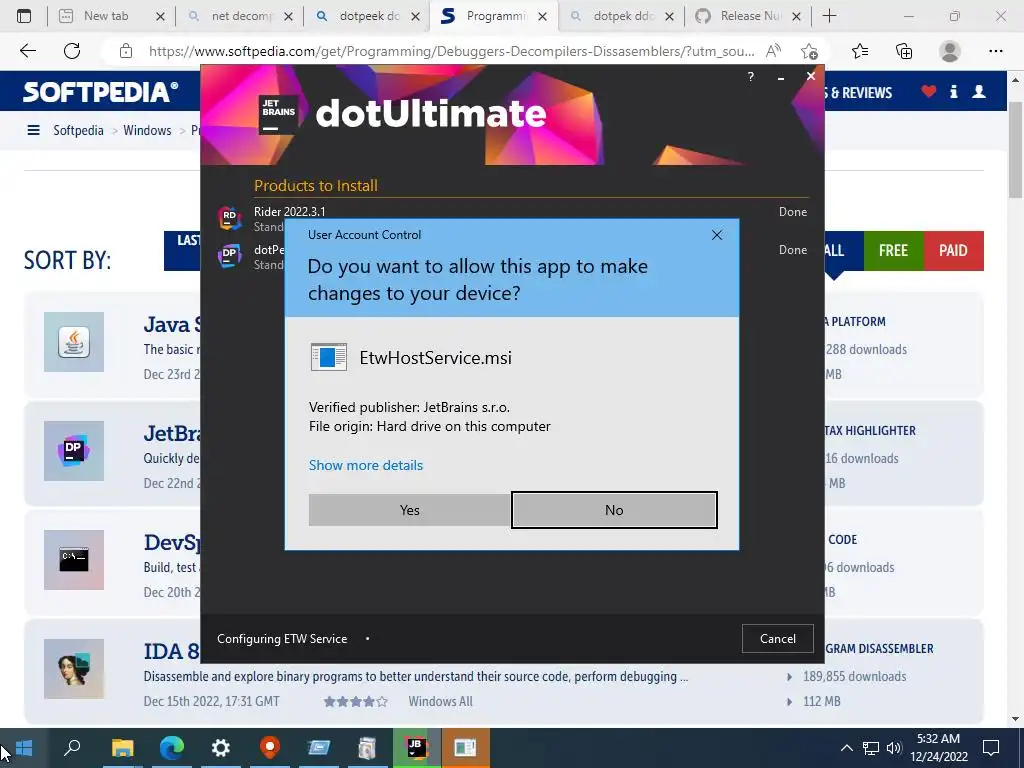Viewport: 1024px width, 768px height.
Task: Open Settings gear from taskbar
Action: [x=221, y=748]
